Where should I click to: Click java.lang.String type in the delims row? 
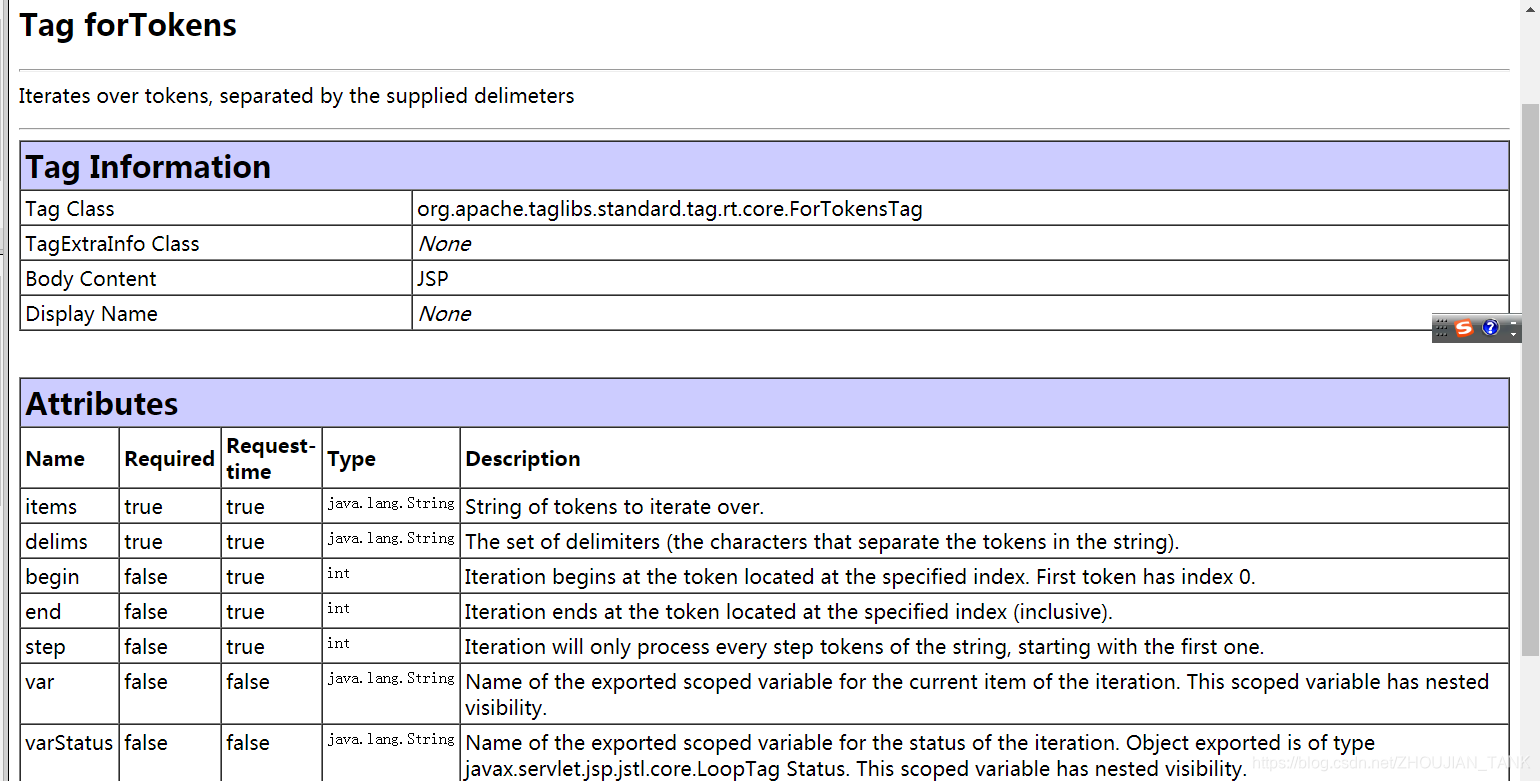tap(391, 538)
